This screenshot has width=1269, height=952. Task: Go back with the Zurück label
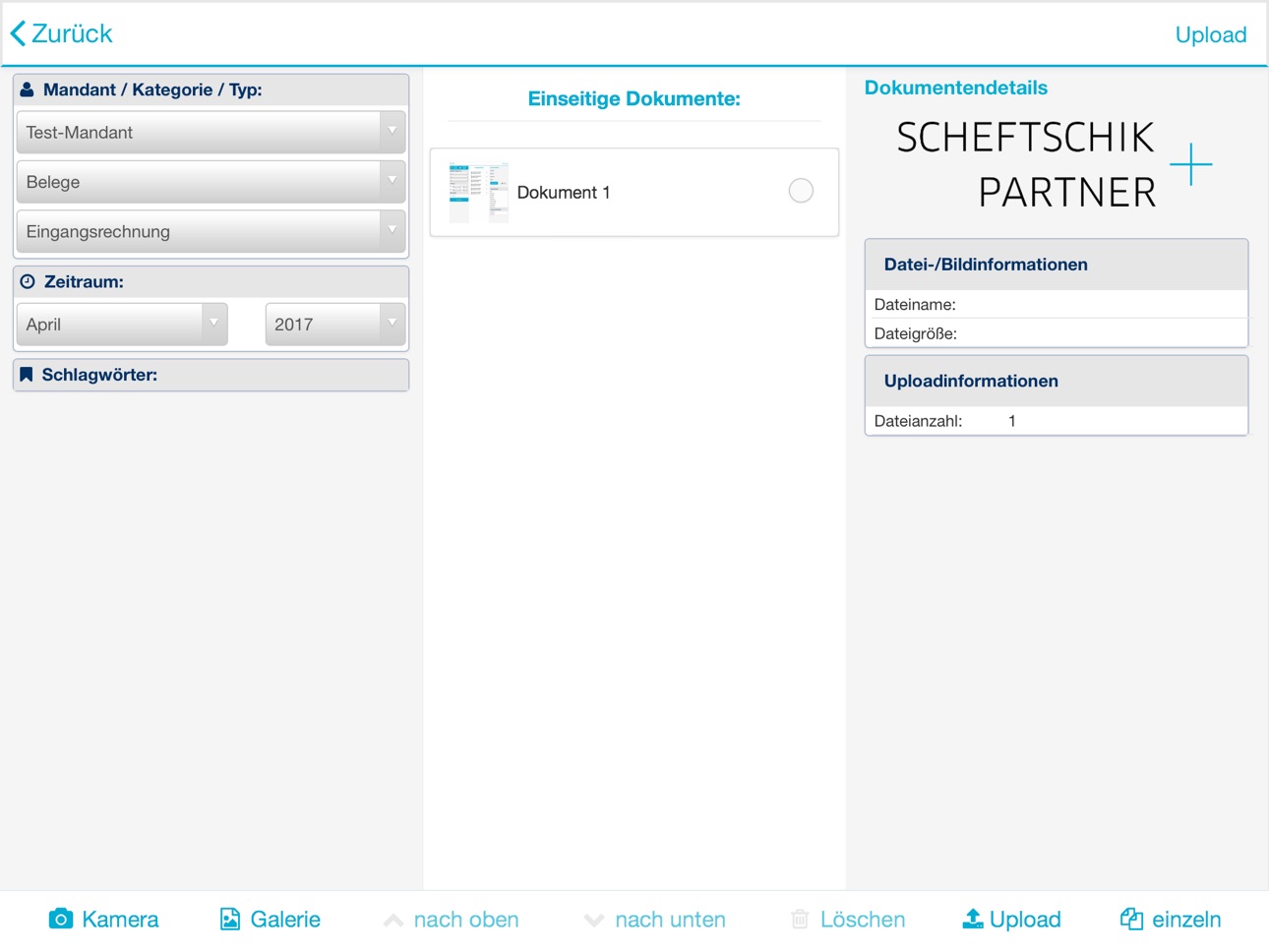[72, 33]
